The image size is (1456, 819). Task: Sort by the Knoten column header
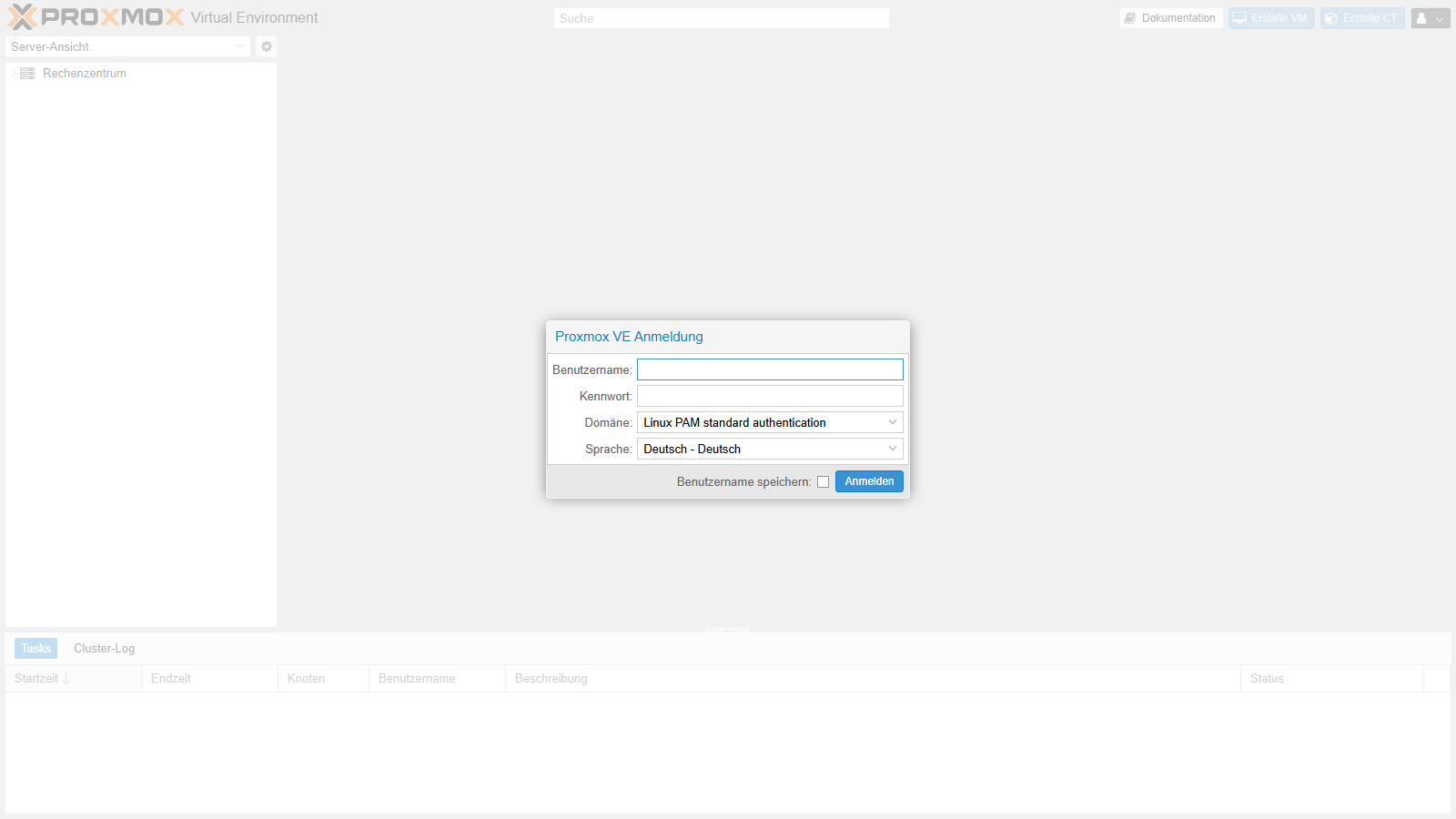click(x=323, y=678)
